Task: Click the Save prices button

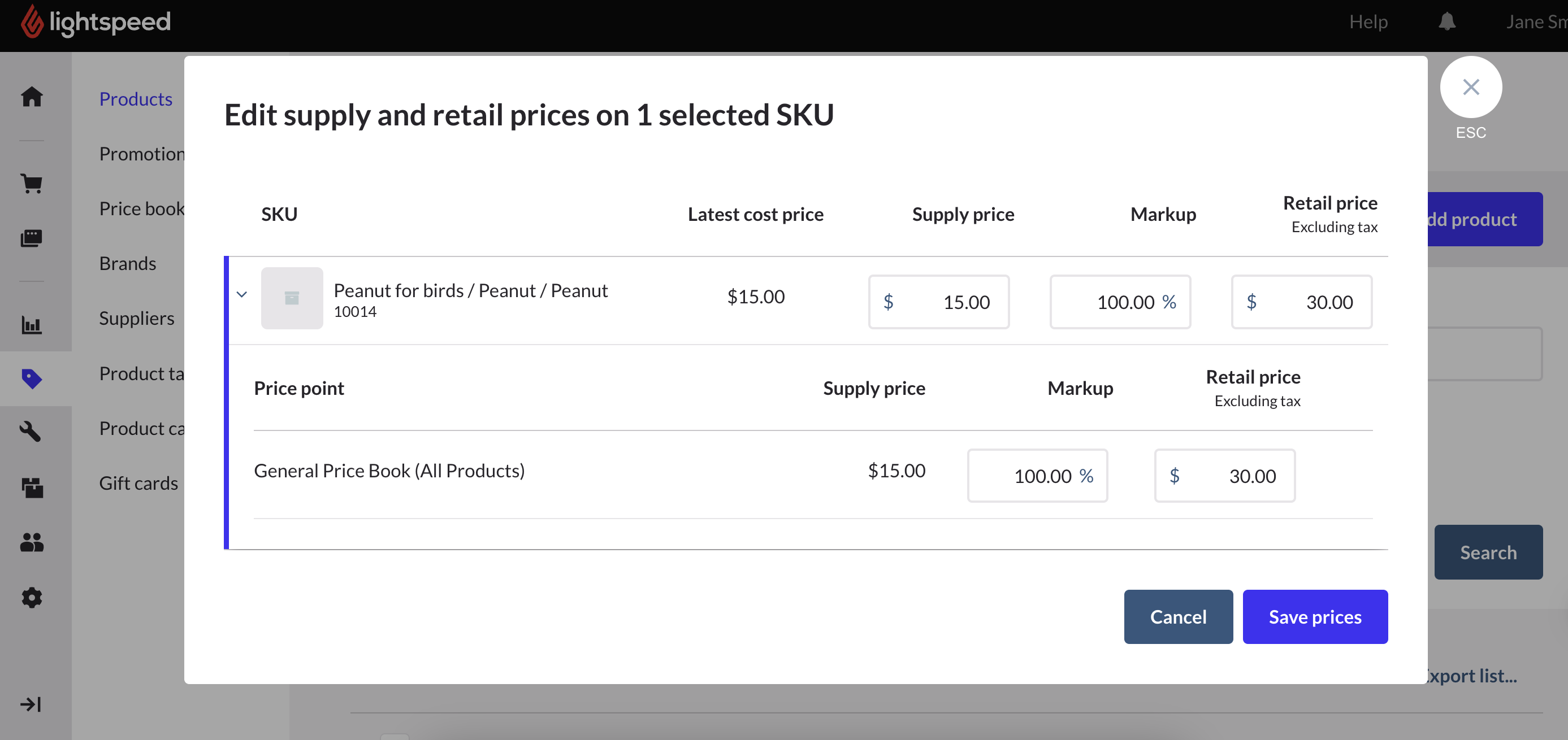Action: pyautogui.click(x=1315, y=616)
